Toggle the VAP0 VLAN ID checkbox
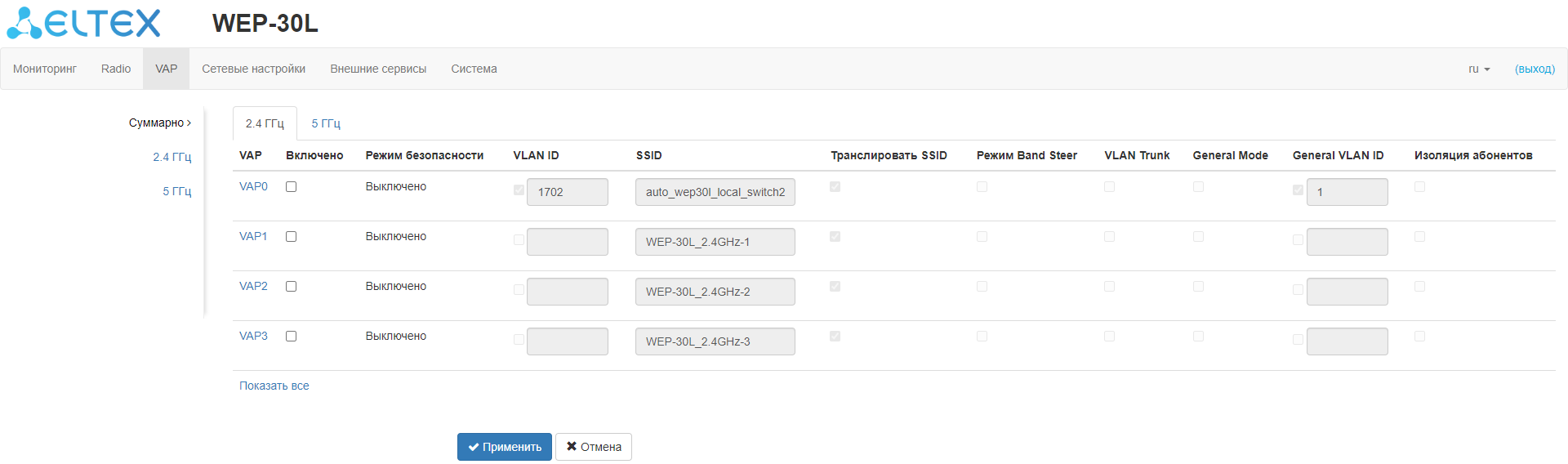This screenshot has width=1568, height=464. (519, 190)
